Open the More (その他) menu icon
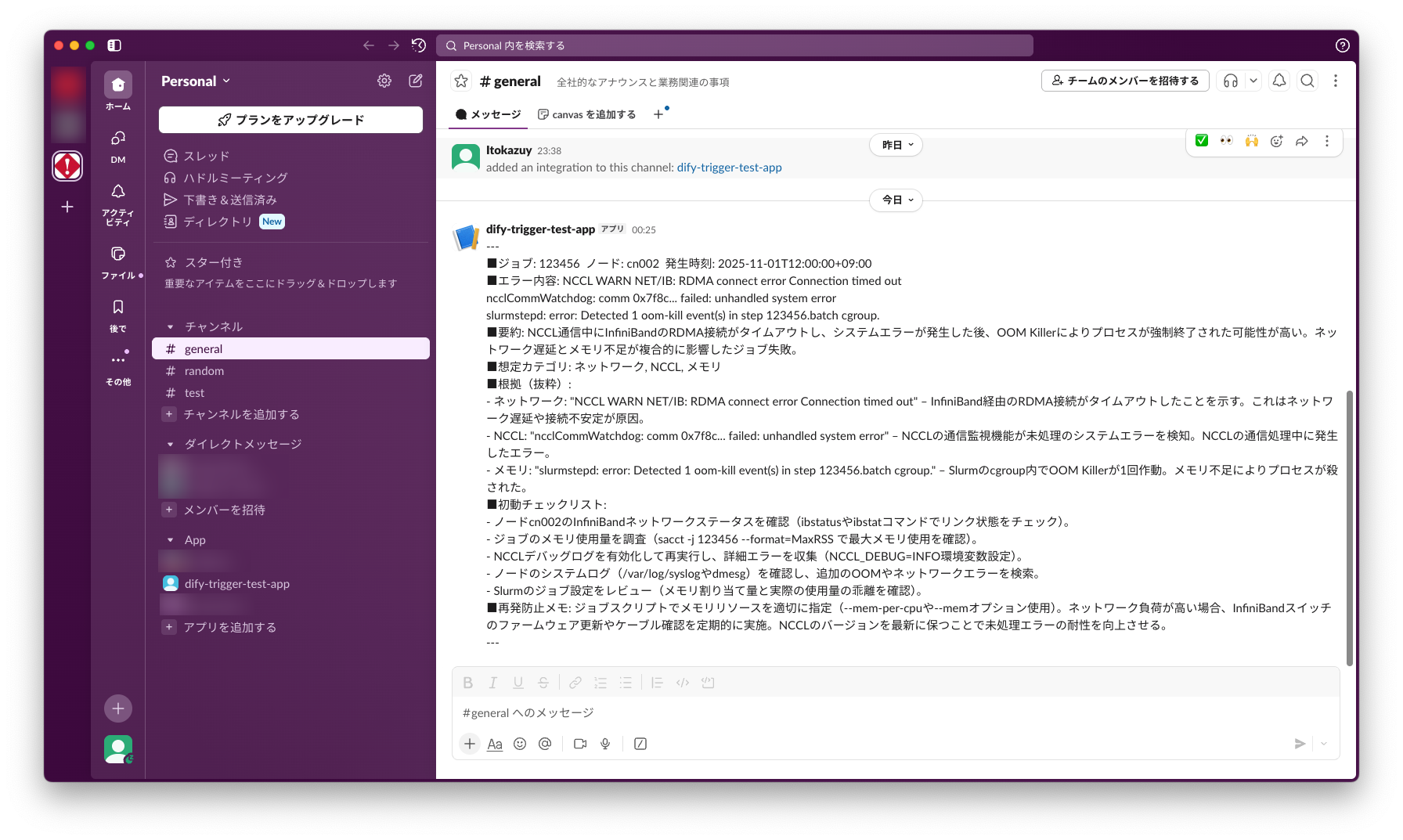 point(118,359)
